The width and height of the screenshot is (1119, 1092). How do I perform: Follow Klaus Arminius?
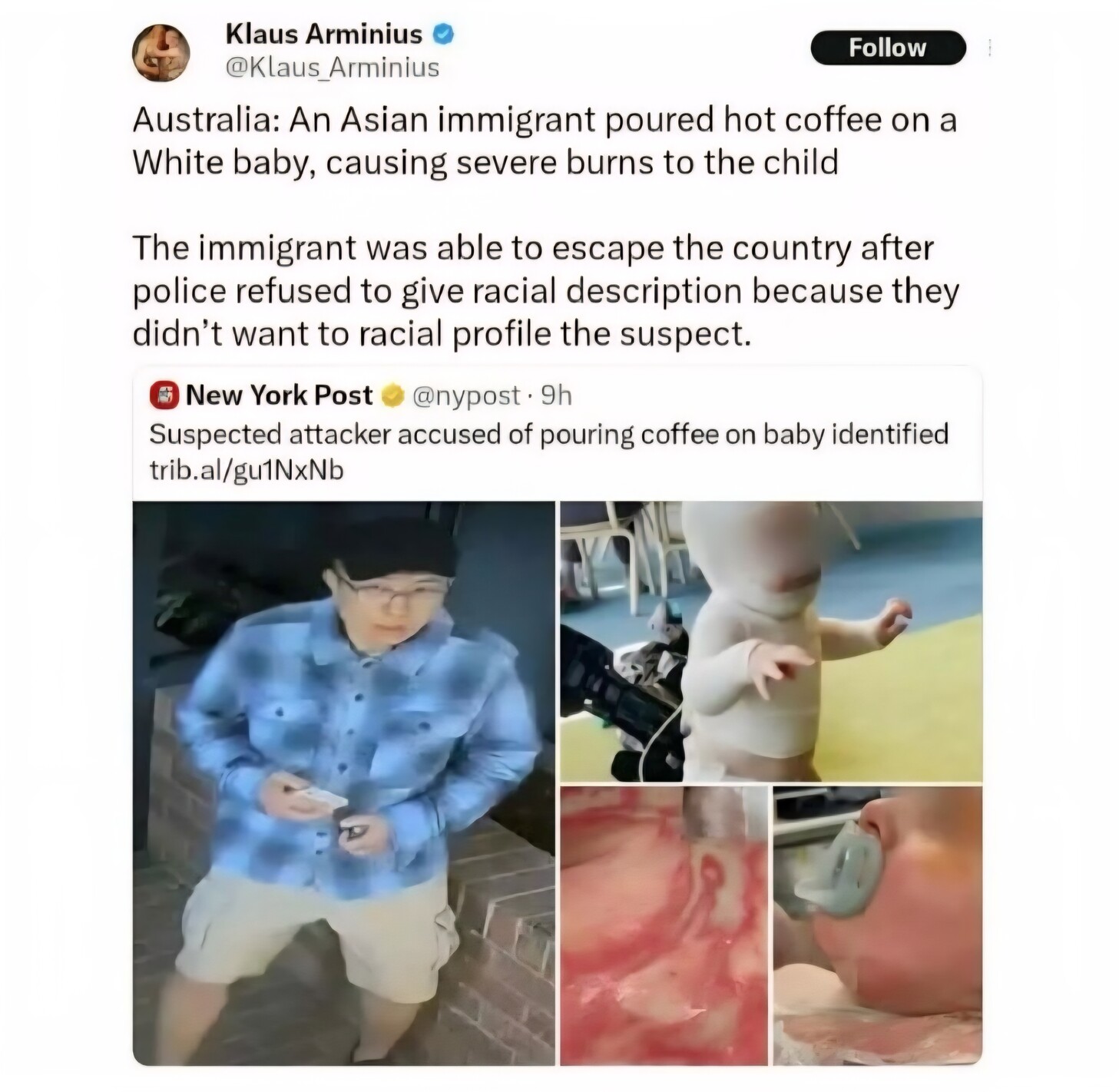[x=888, y=48]
